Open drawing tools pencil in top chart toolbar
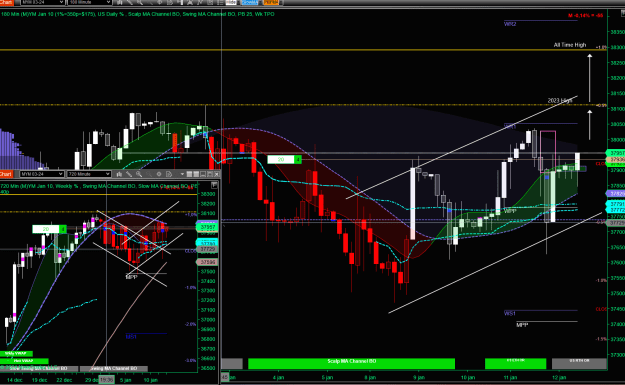Image resolution: width=625 pixels, height=385 pixels. click(x=130, y=2)
